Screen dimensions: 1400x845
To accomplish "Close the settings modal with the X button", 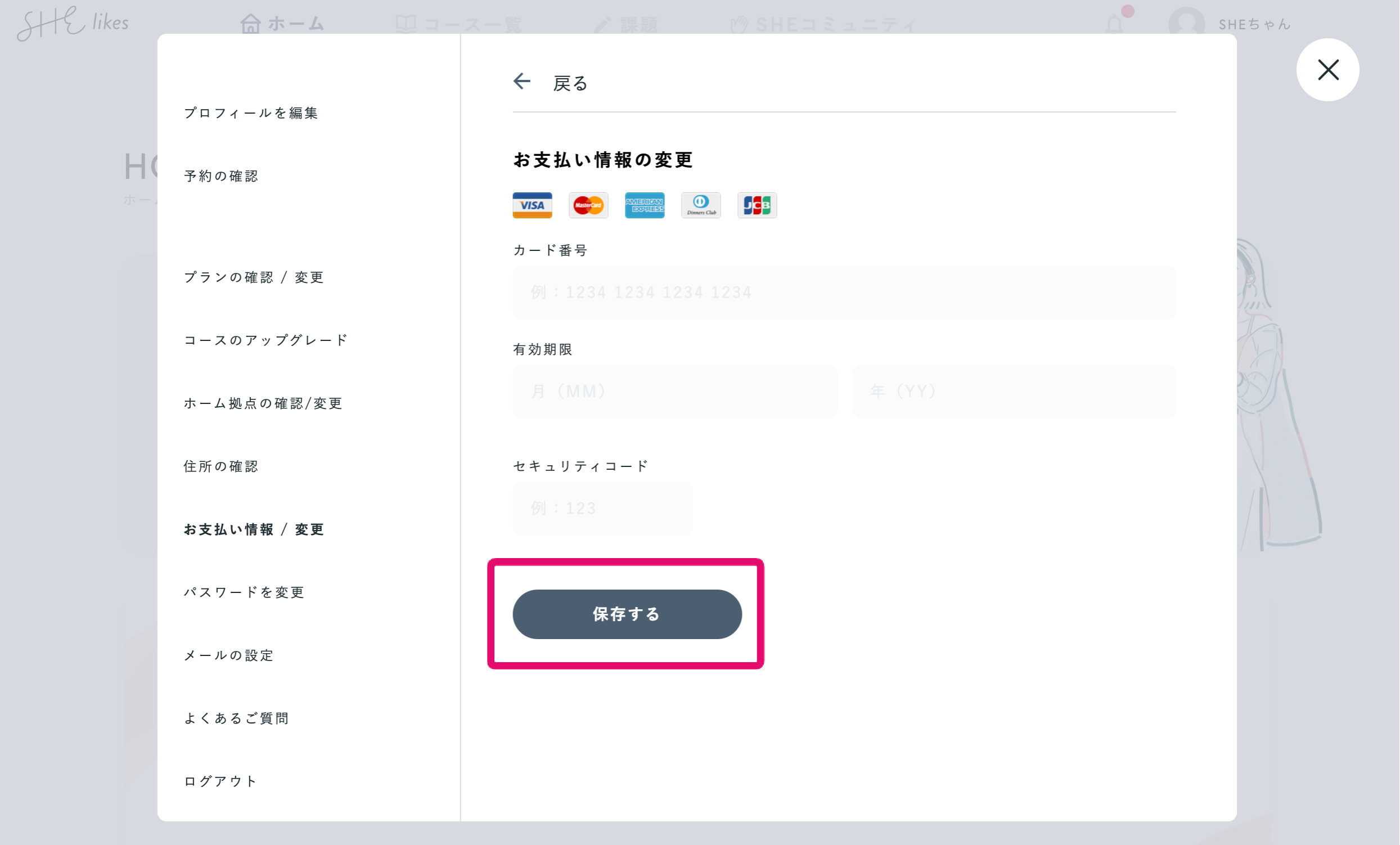I will click(x=1327, y=70).
